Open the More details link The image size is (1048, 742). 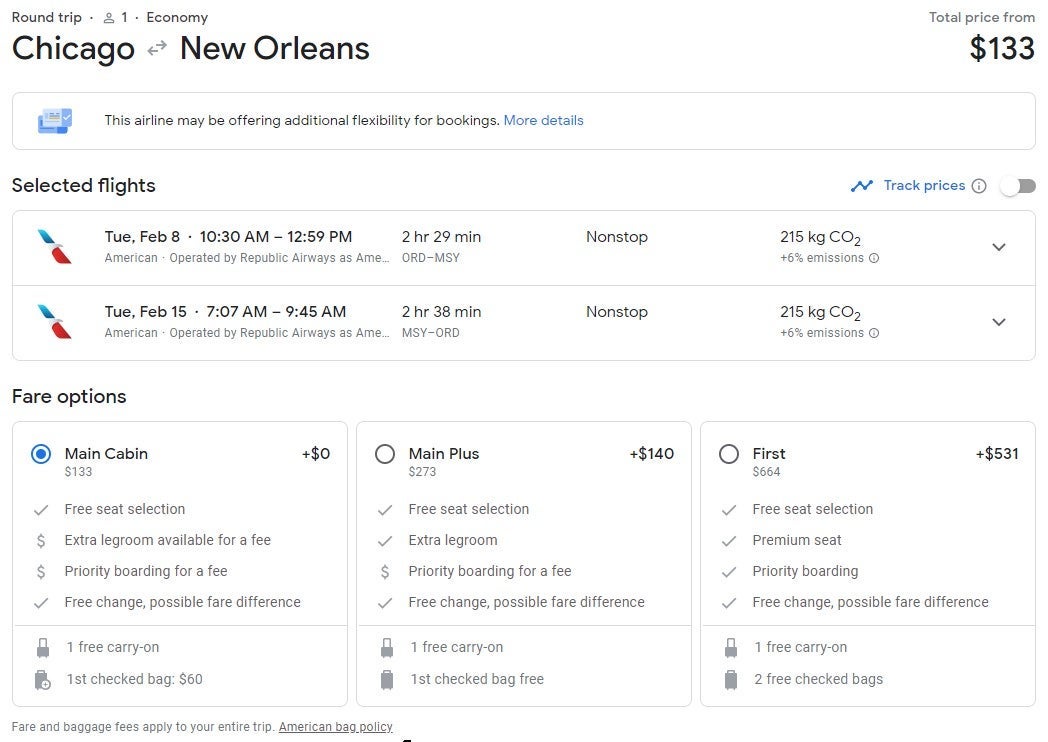click(543, 120)
